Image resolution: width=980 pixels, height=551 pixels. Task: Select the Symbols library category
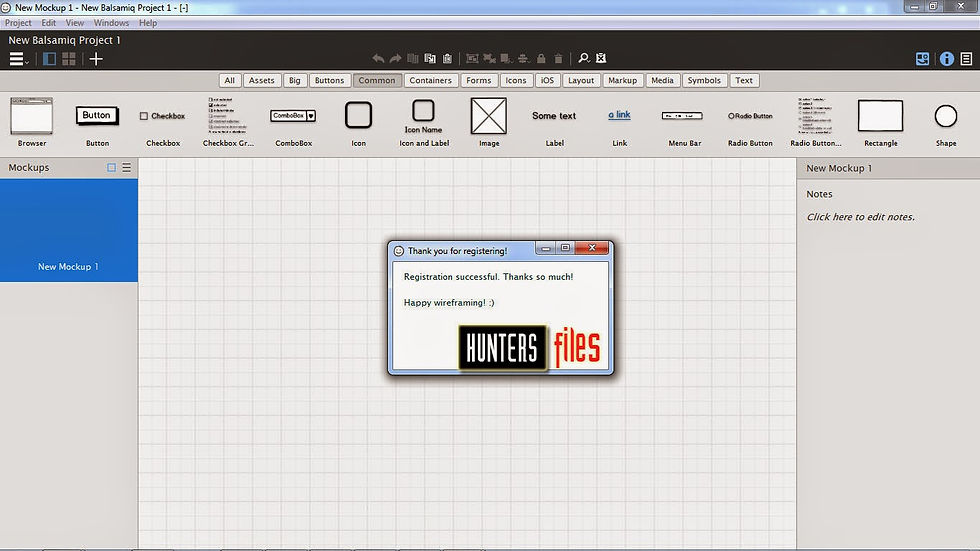[704, 81]
